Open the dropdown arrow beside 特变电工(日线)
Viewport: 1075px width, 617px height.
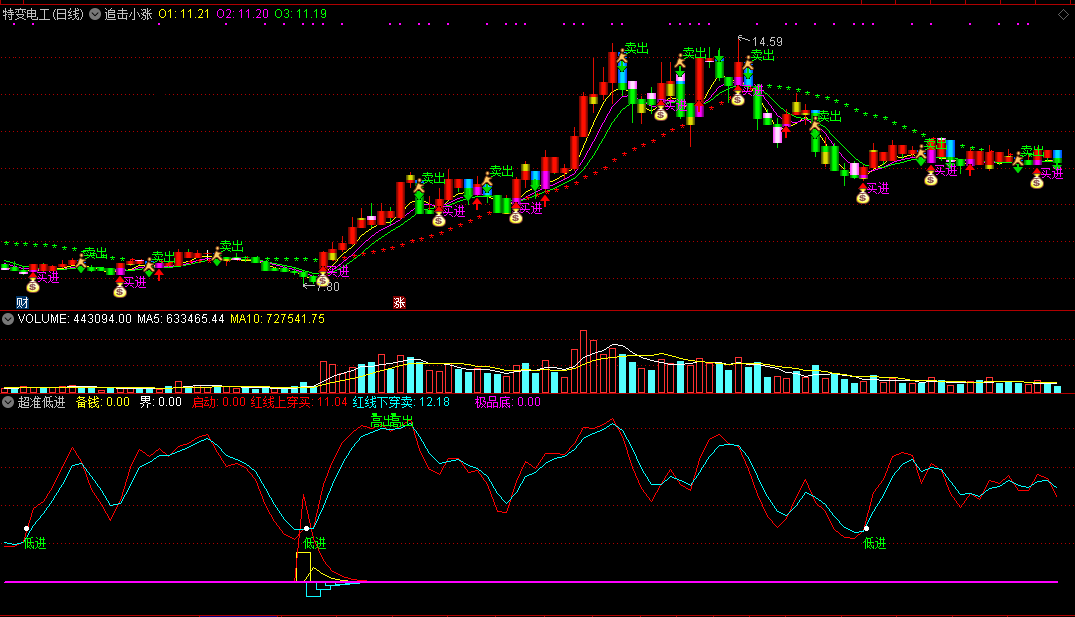(95, 14)
